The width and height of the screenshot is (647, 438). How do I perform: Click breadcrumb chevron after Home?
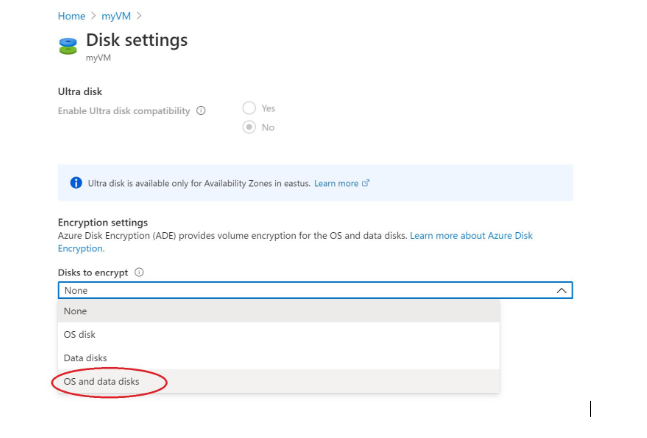point(93,16)
